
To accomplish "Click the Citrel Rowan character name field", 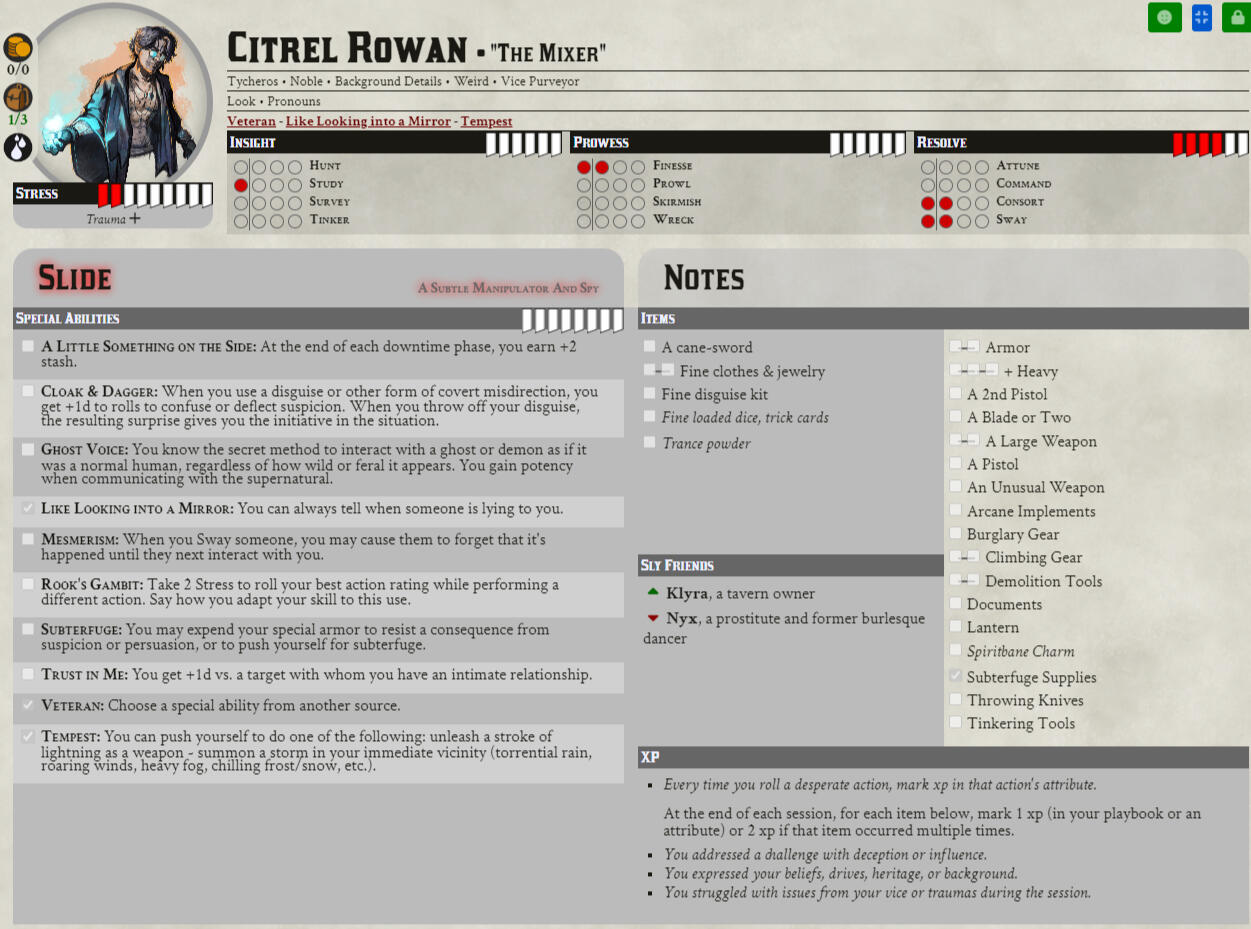I will click(347, 49).
